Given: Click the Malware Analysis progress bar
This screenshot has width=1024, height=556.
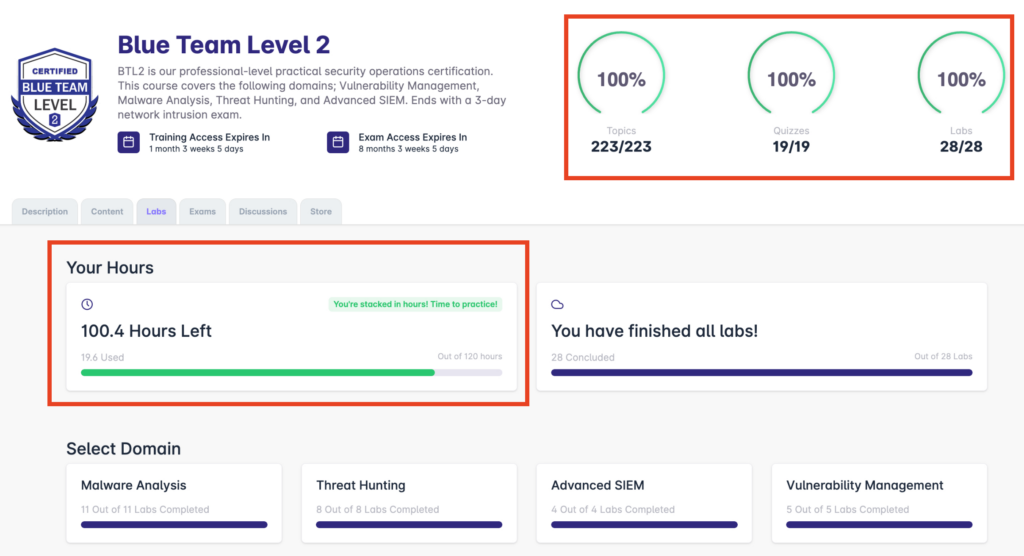Looking at the screenshot, I should coord(174,525).
